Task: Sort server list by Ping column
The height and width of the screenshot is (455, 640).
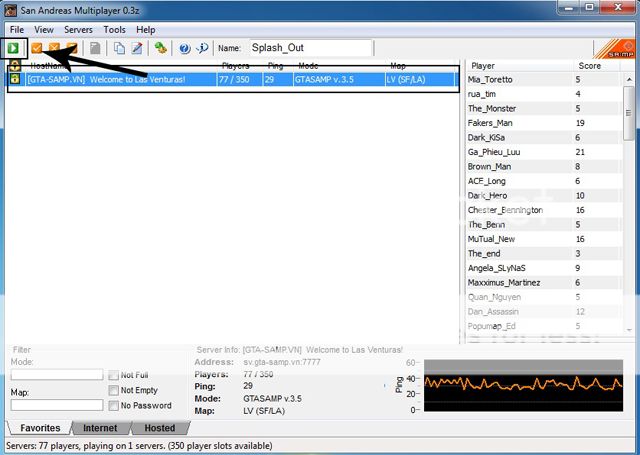Action: 274,66
